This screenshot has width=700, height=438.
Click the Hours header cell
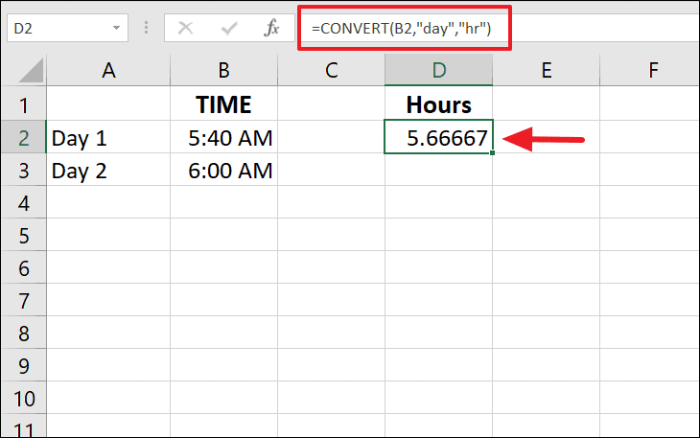click(x=439, y=104)
